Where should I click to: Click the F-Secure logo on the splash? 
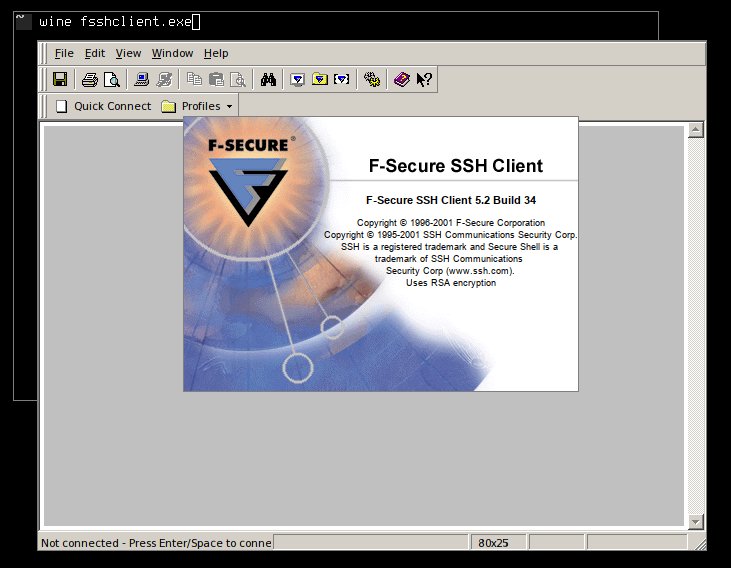[x=248, y=181]
